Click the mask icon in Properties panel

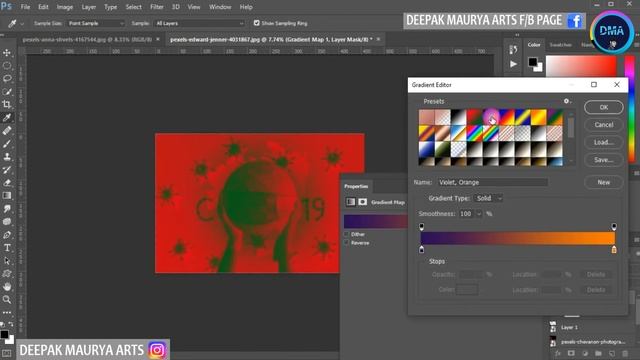click(362, 202)
